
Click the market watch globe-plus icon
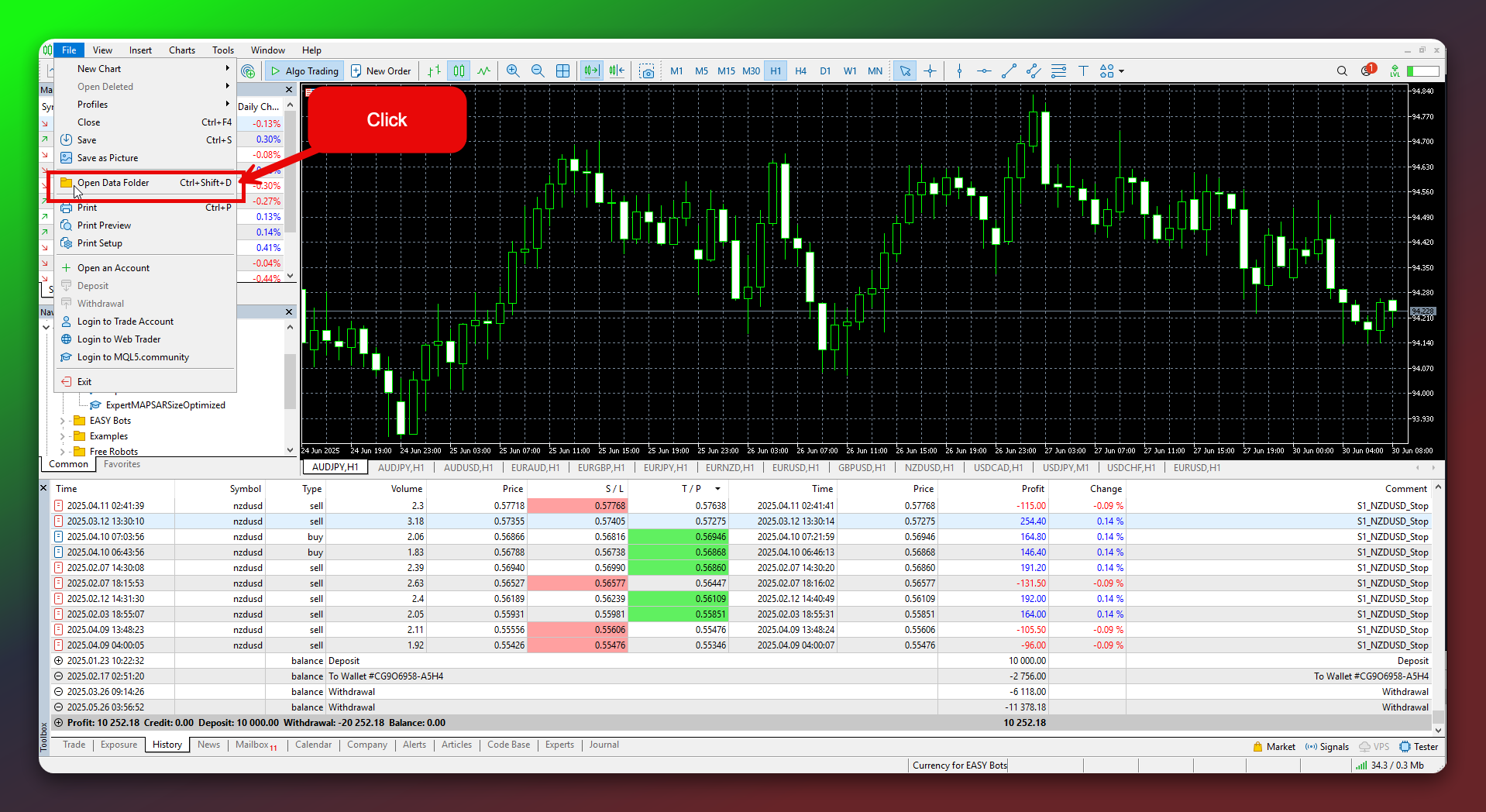[248, 71]
